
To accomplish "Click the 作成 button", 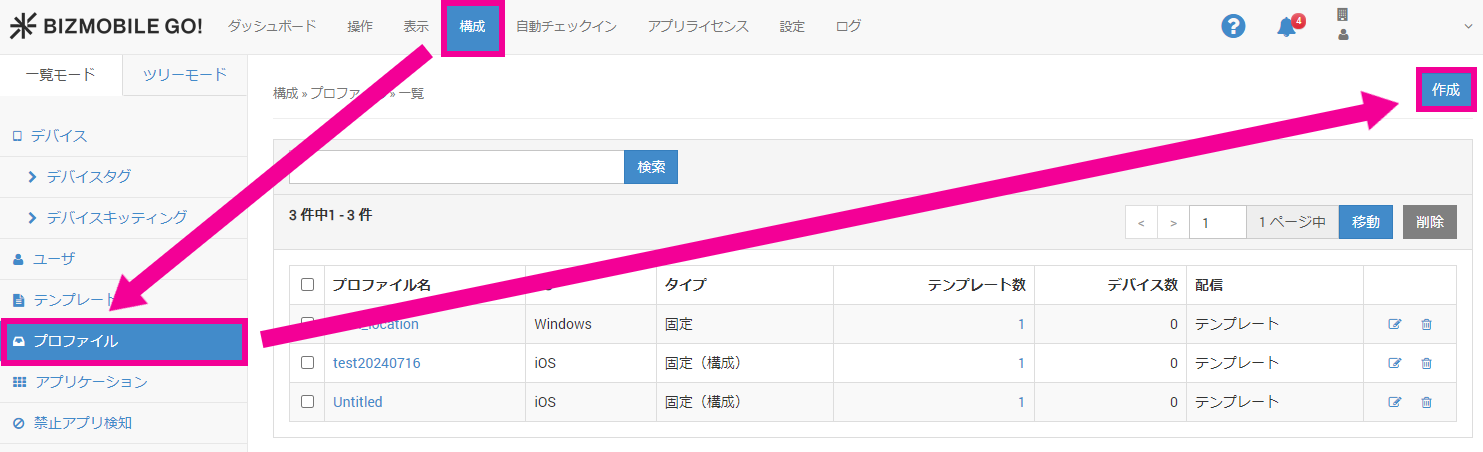I will coord(1445,90).
